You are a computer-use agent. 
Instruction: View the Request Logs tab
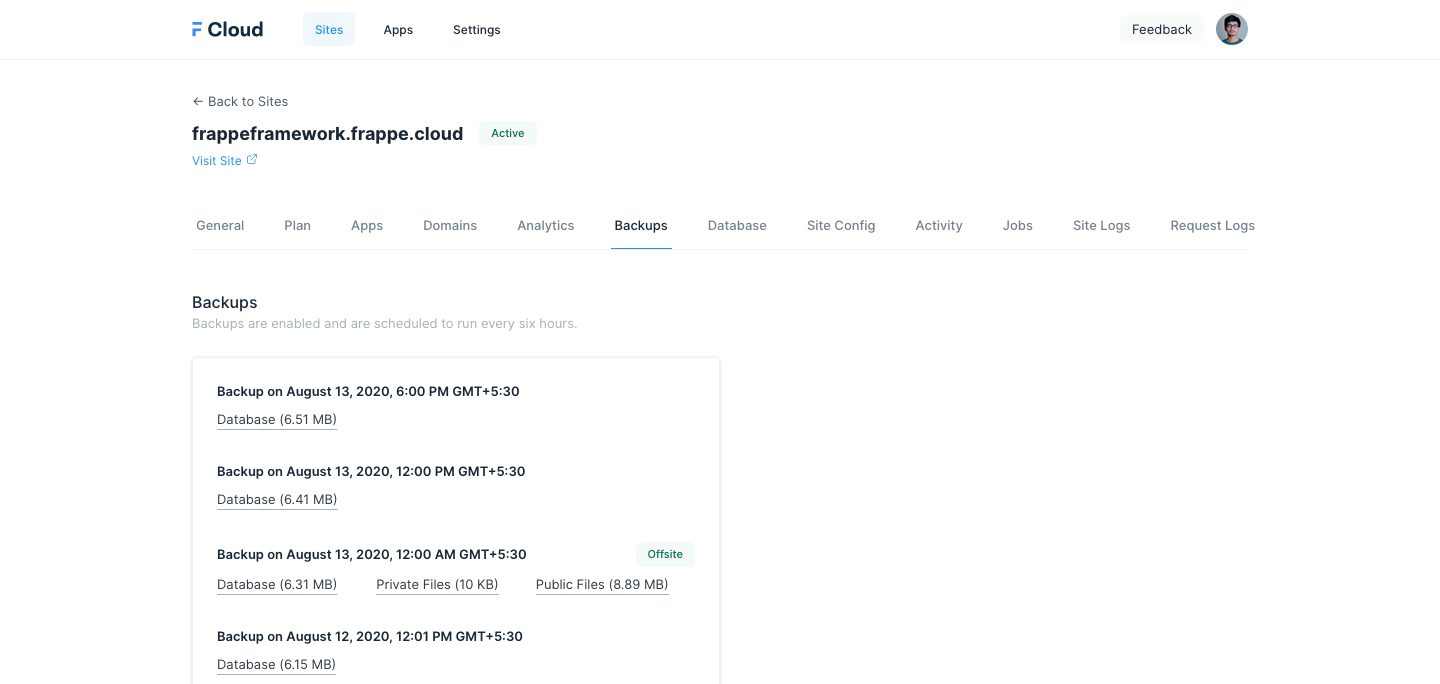(1212, 226)
